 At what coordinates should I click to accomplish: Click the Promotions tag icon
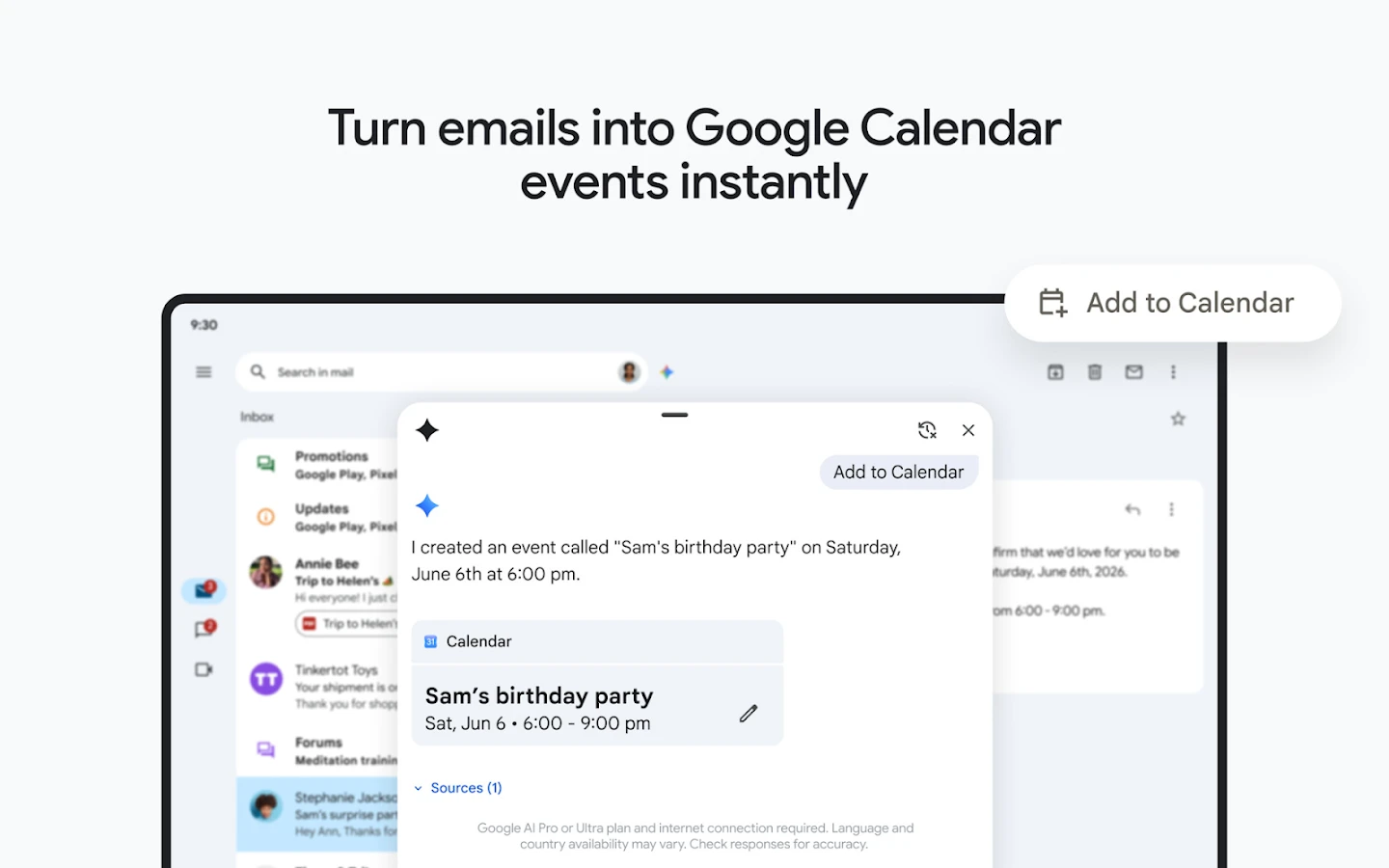(x=265, y=464)
